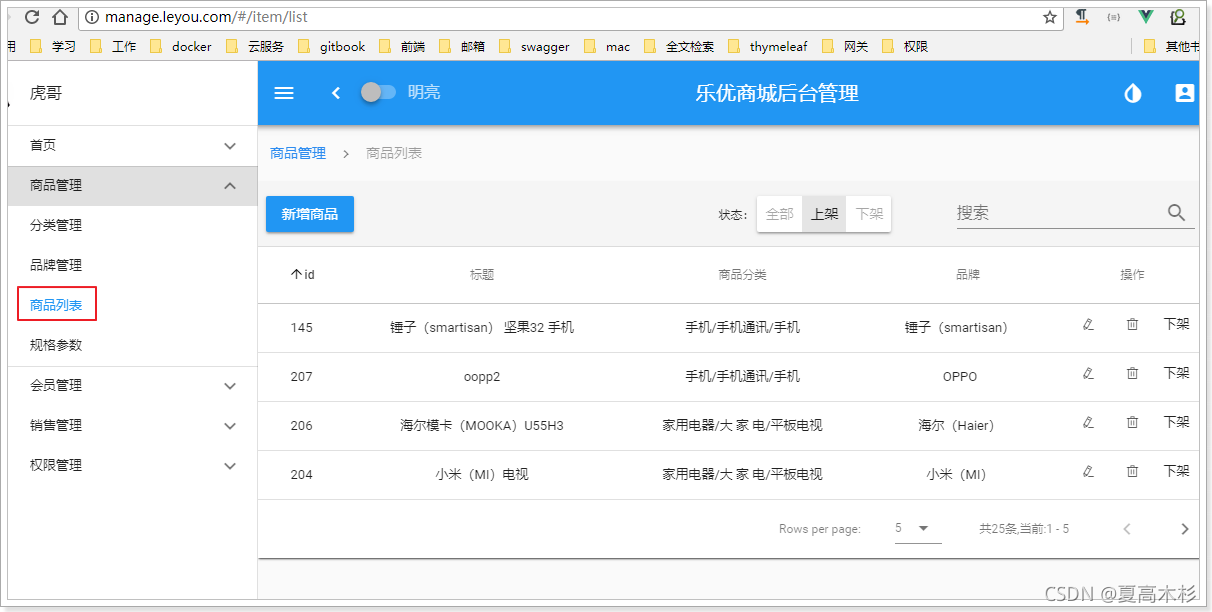
Task: Open the 商品管理 breadcrumb link
Action: [296, 152]
